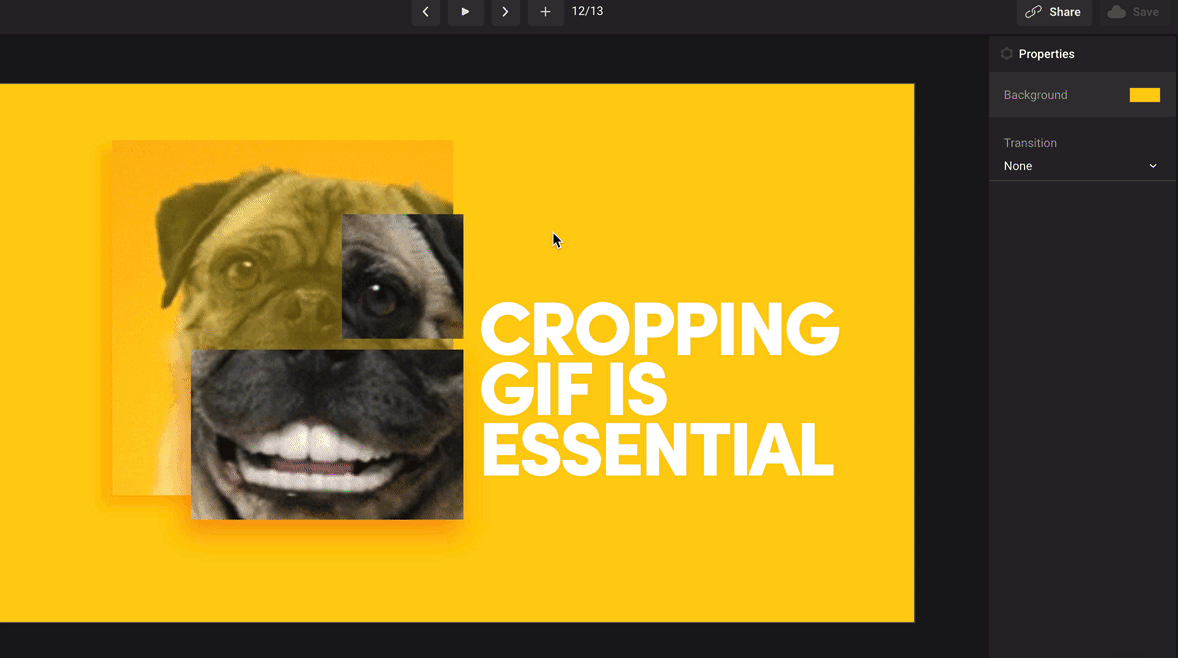1178x658 pixels.
Task: Click the 12/13 slide counter
Action: pyautogui.click(x=587, y=12)
